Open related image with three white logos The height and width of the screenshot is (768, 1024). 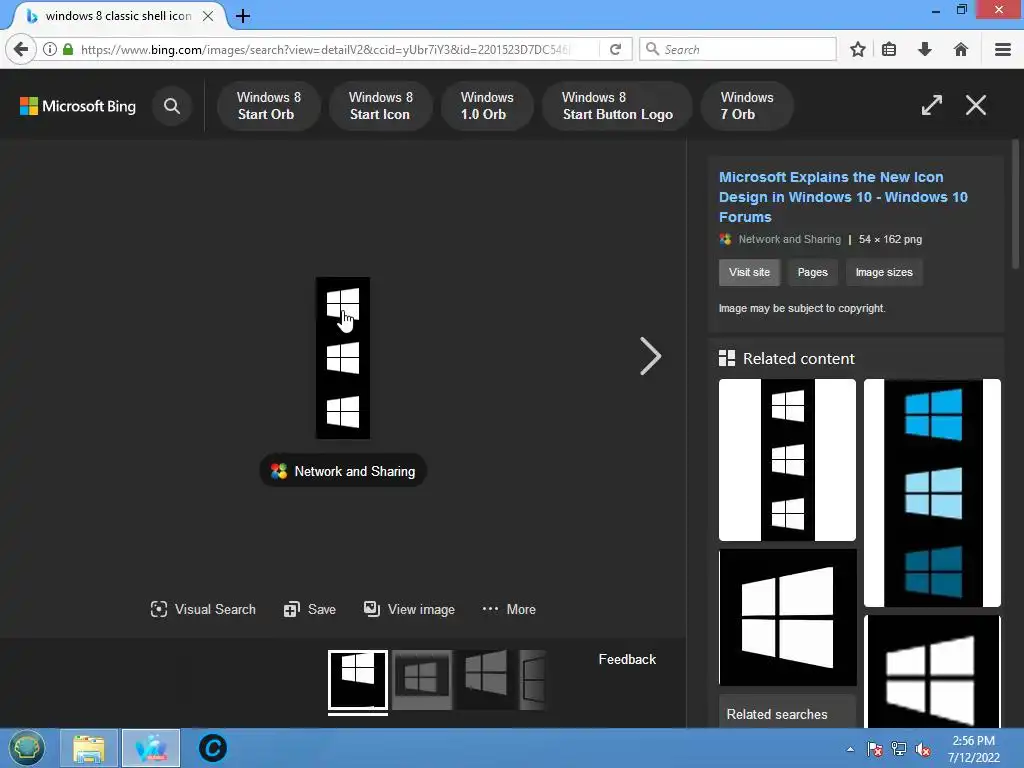(x=787, y=460)
